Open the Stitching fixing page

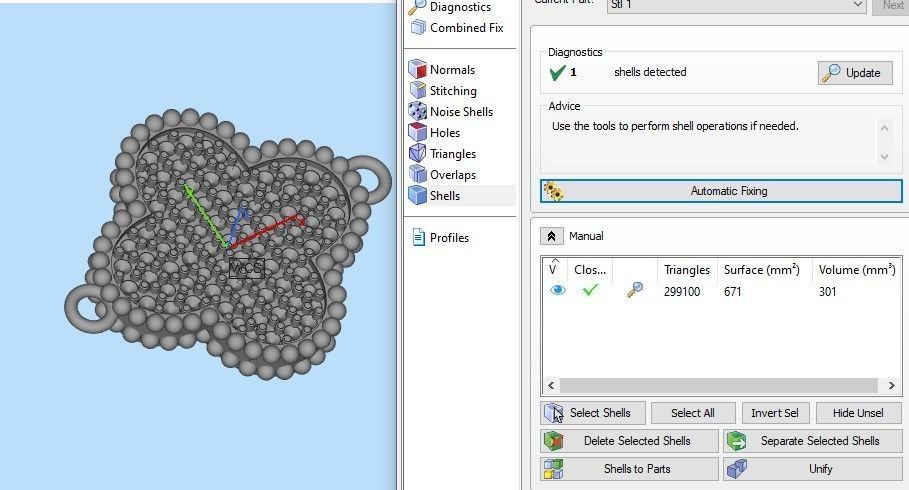tap(443, 90)
